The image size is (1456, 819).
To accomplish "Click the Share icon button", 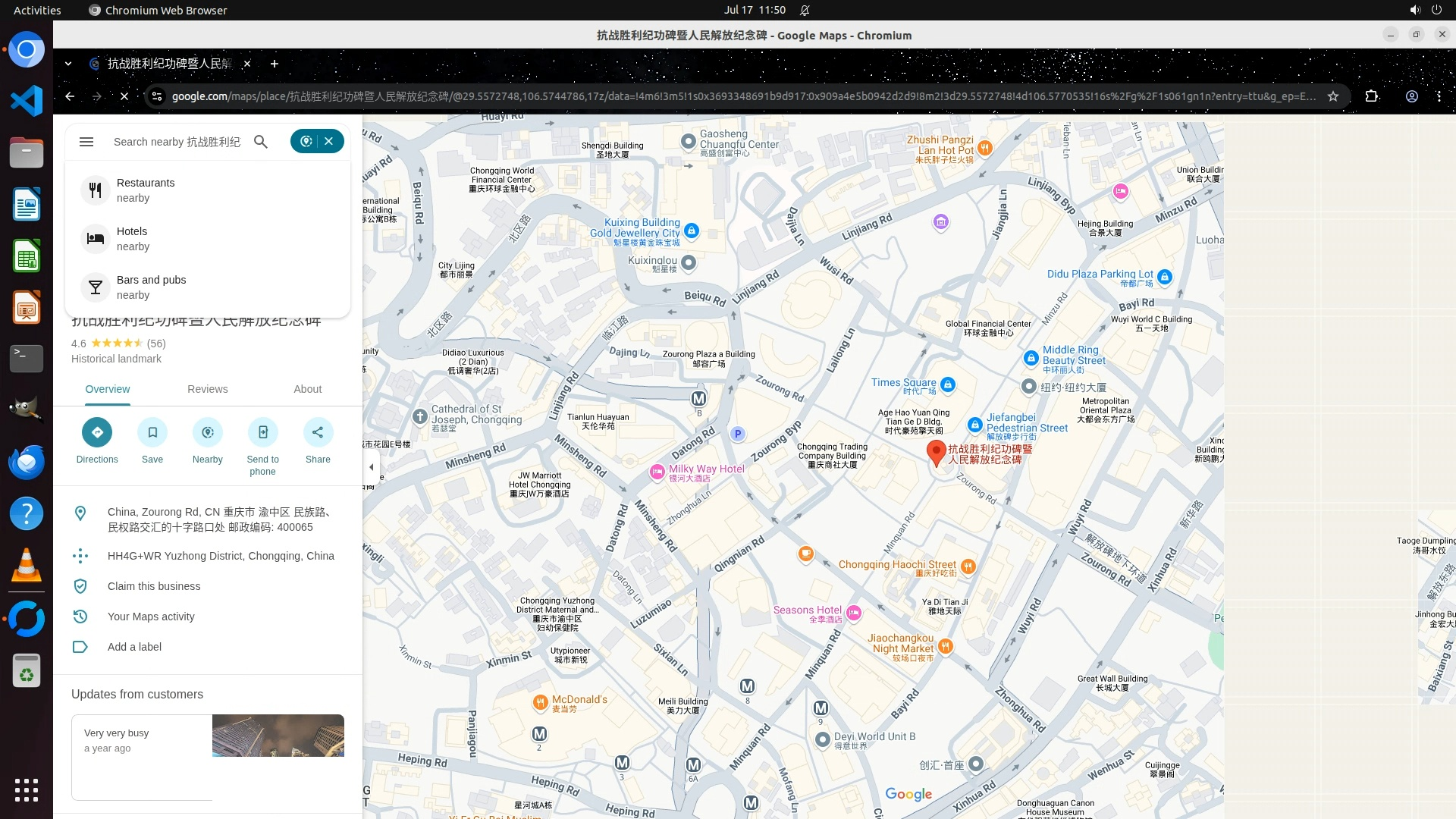I will click(x=318, y=432).
